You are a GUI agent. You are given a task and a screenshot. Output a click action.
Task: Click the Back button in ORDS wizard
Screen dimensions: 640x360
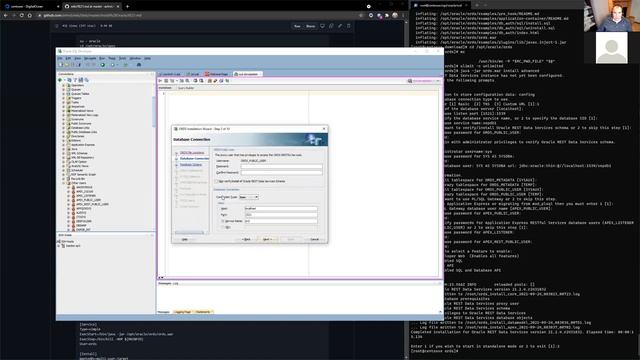coord(246,239)
